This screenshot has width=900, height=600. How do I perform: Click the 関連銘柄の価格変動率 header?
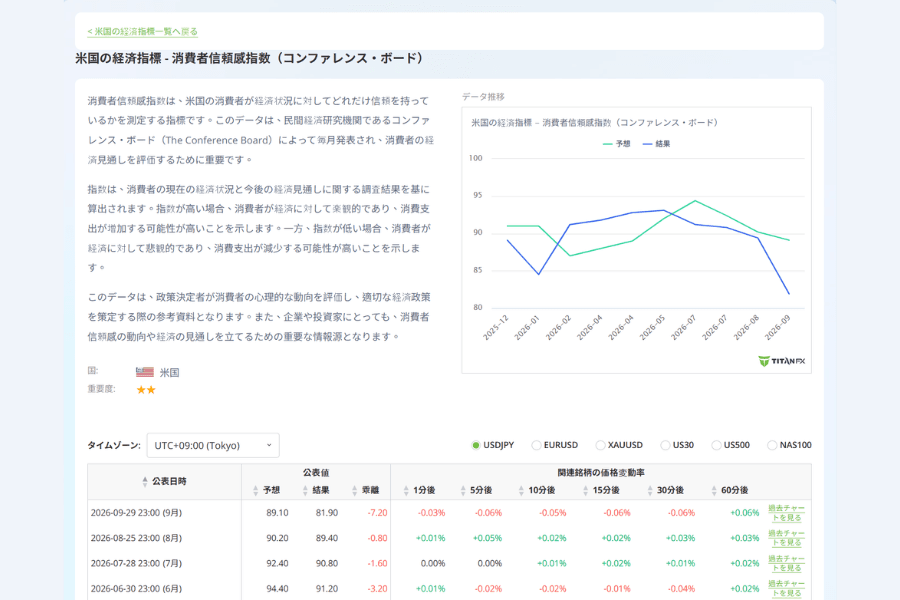601,473
